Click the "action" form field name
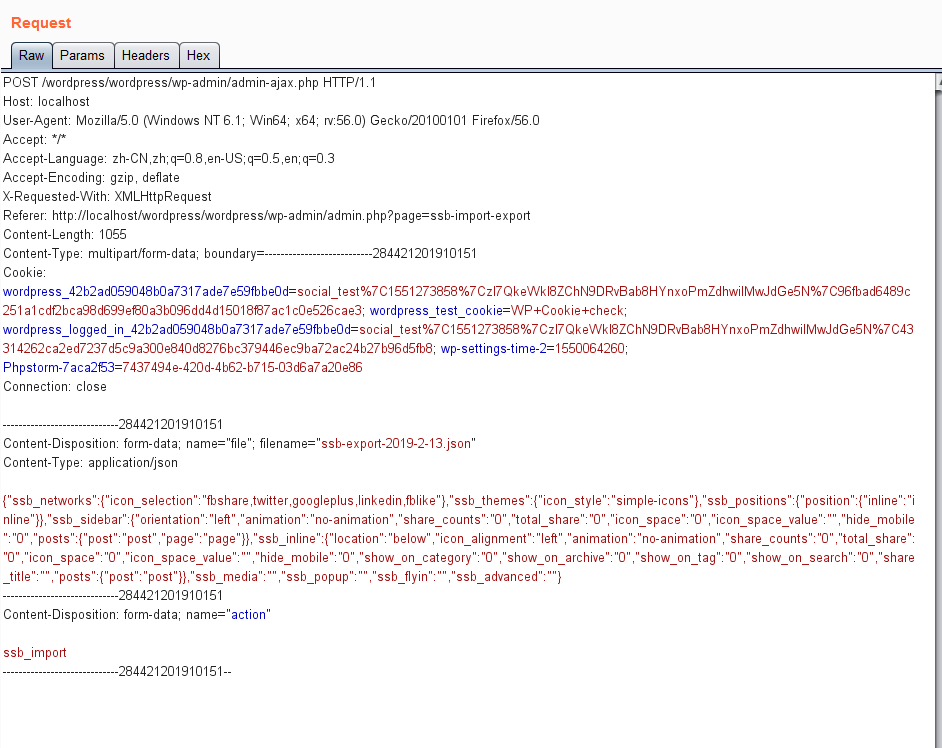 (248, 615)
